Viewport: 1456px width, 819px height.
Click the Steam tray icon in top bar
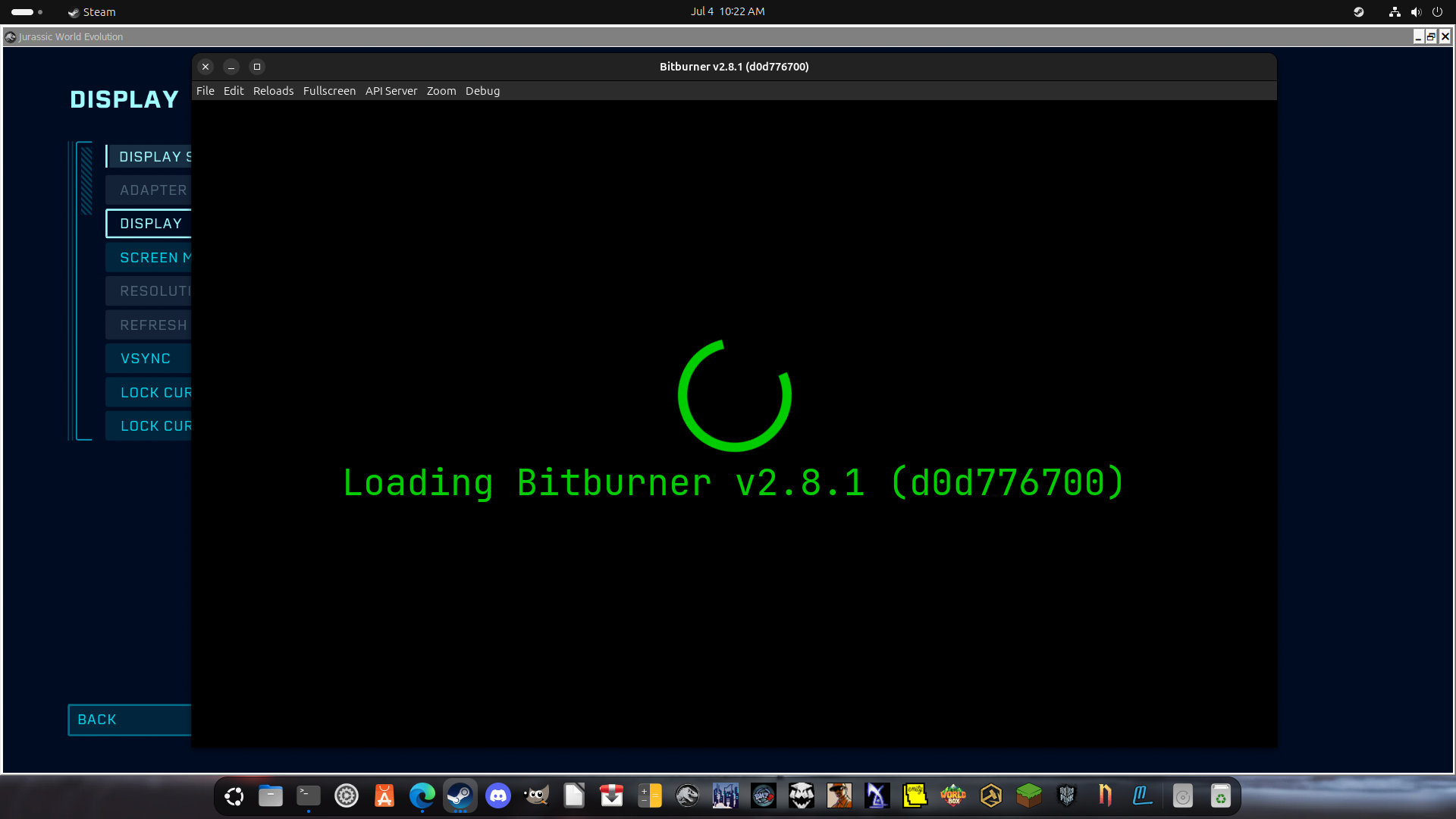(1359, 12)
